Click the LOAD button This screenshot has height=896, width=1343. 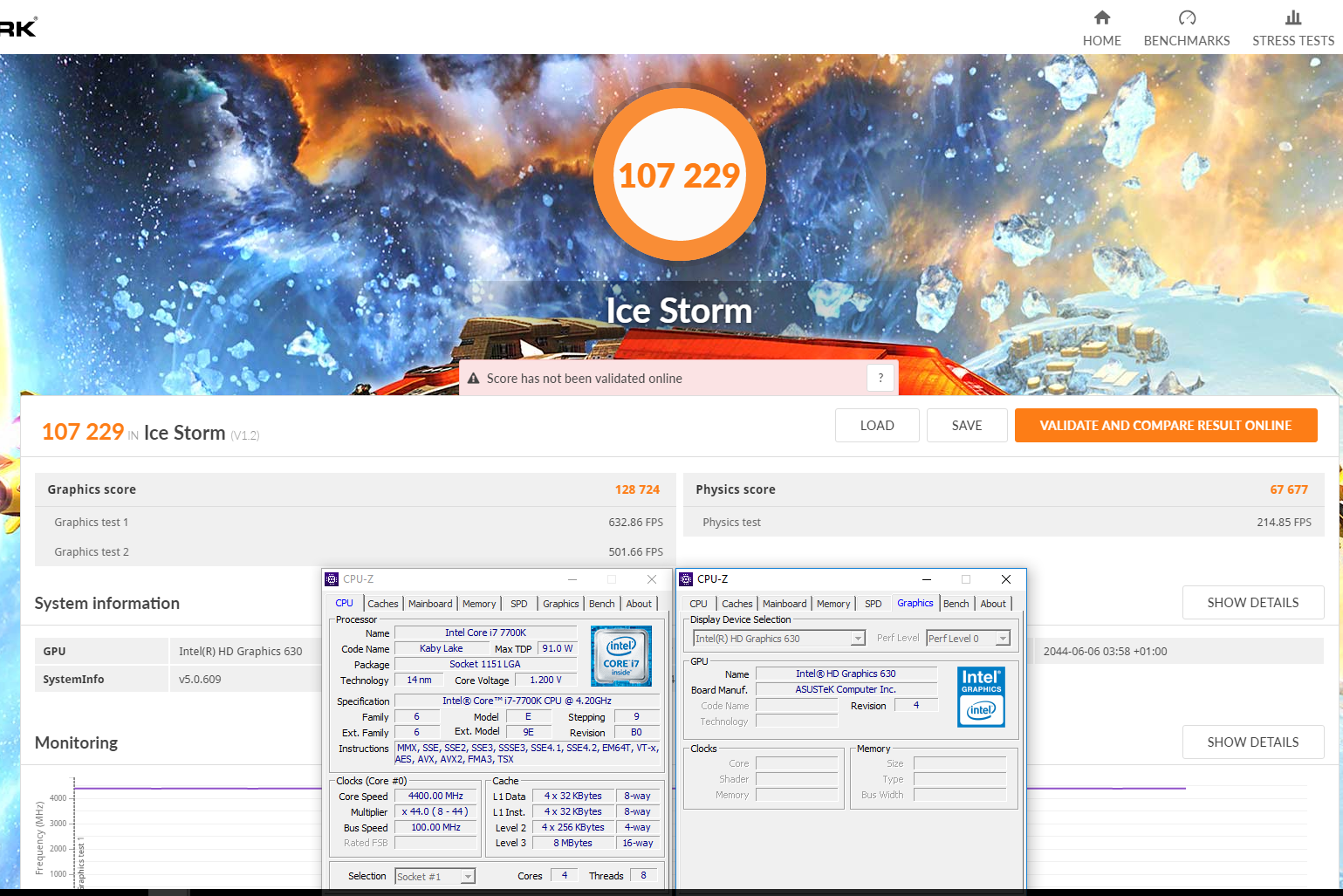click(877, 426)
